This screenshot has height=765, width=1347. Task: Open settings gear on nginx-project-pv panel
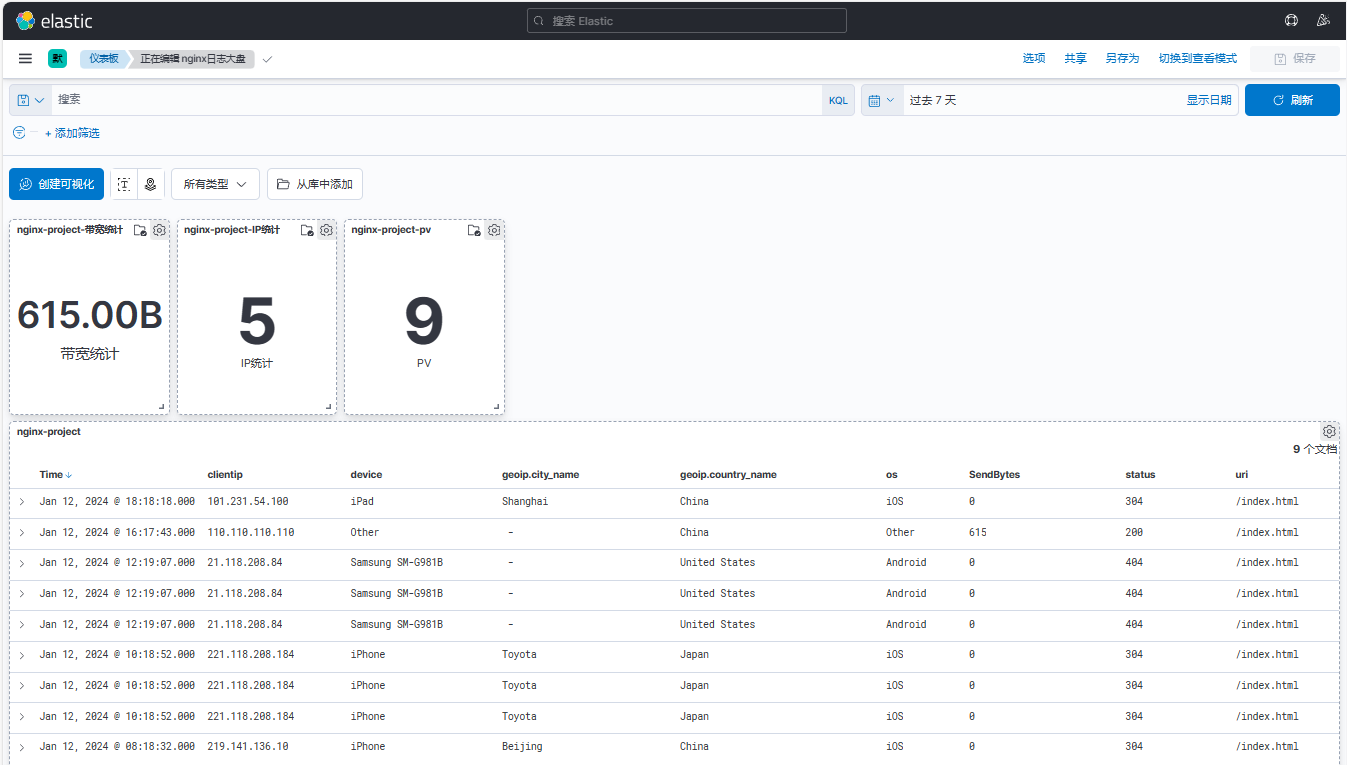coord(494,230)
